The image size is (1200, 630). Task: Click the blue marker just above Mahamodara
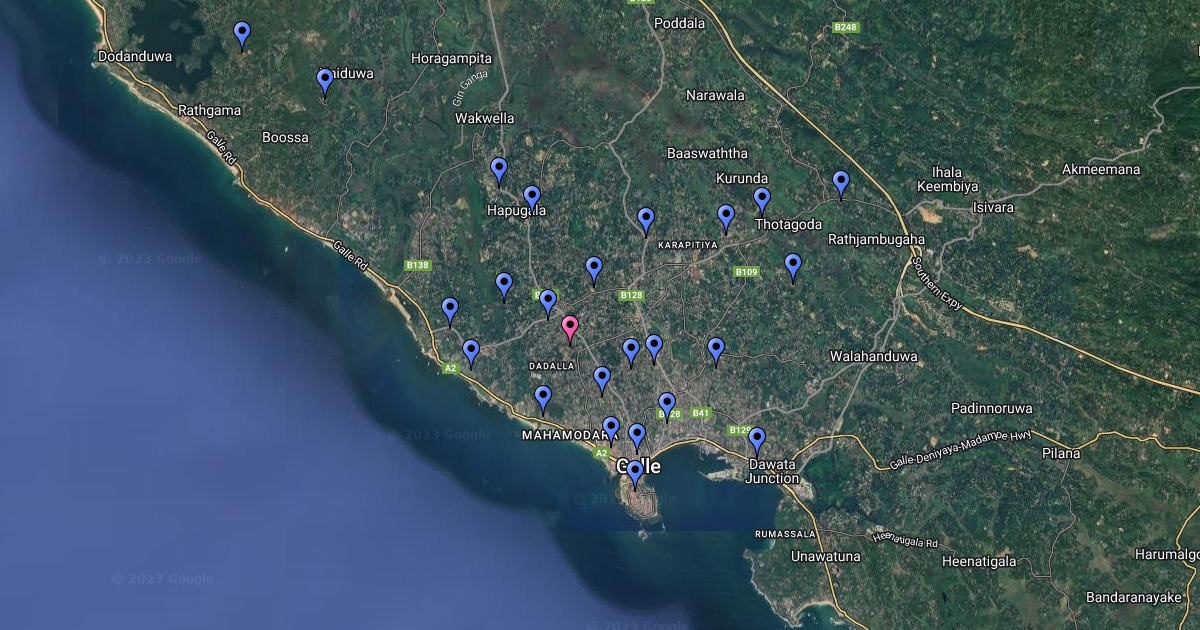[x=543, y=398]
